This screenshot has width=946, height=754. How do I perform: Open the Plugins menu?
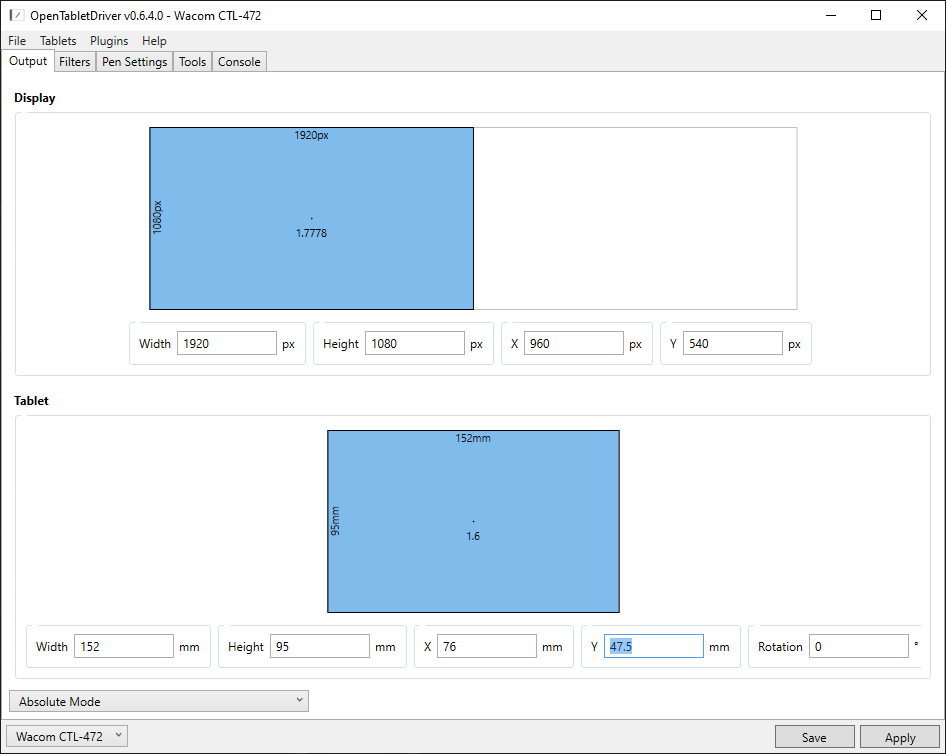(109, 41)
